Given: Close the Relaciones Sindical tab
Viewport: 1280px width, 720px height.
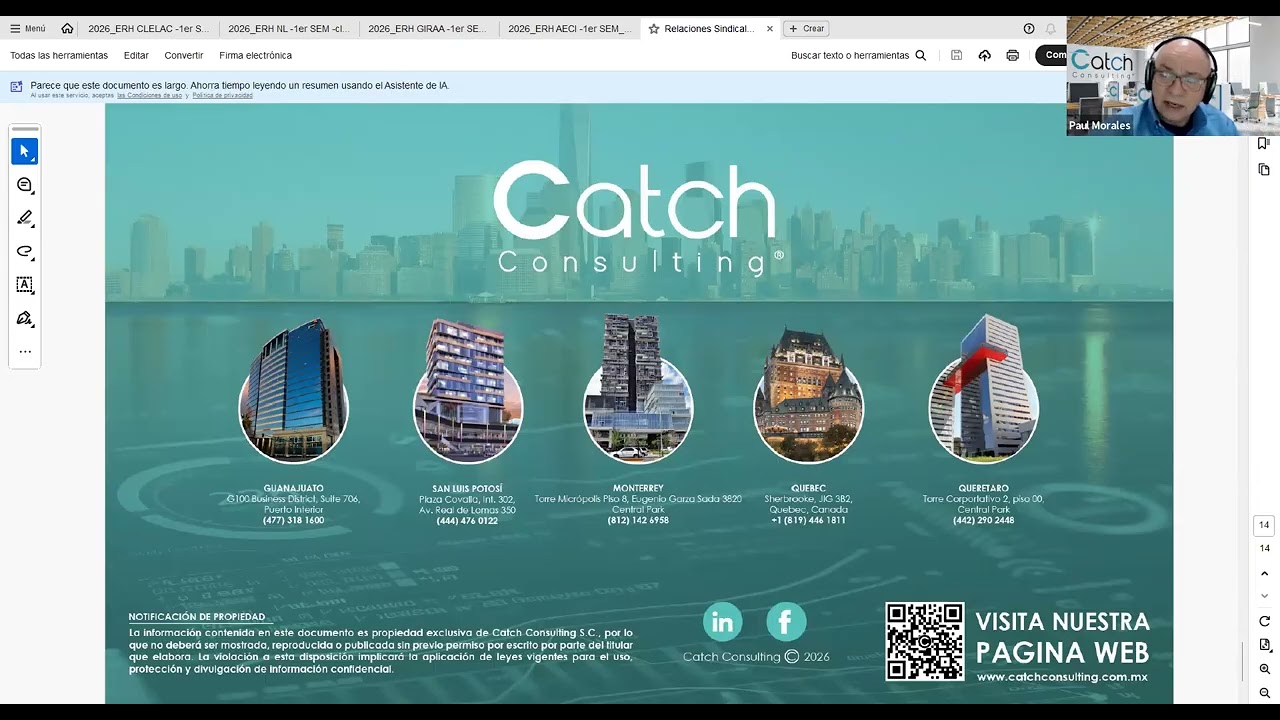Looking at the screenshot, I should point(770,29).
